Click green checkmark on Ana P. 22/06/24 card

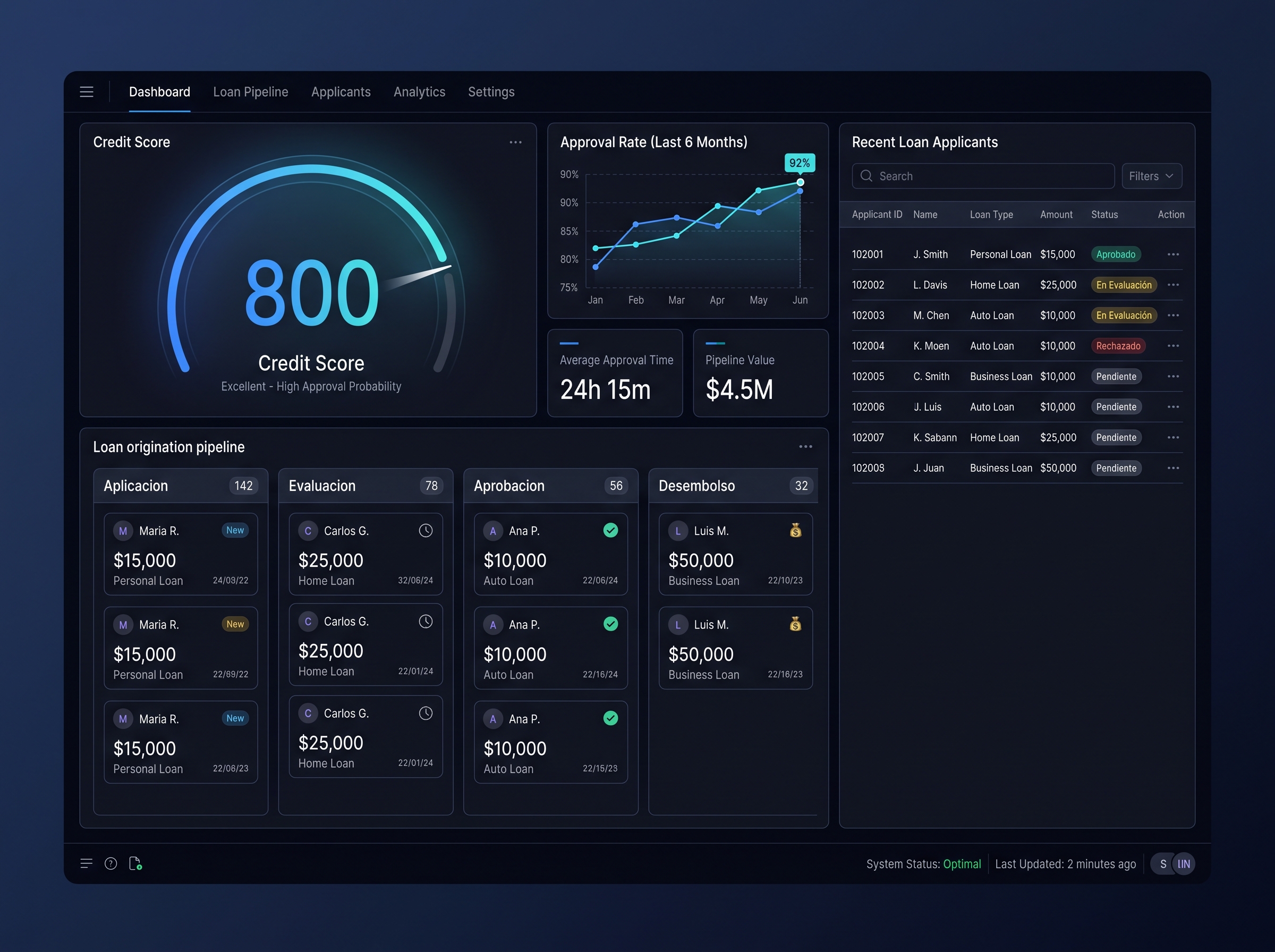tap(611, 530)
